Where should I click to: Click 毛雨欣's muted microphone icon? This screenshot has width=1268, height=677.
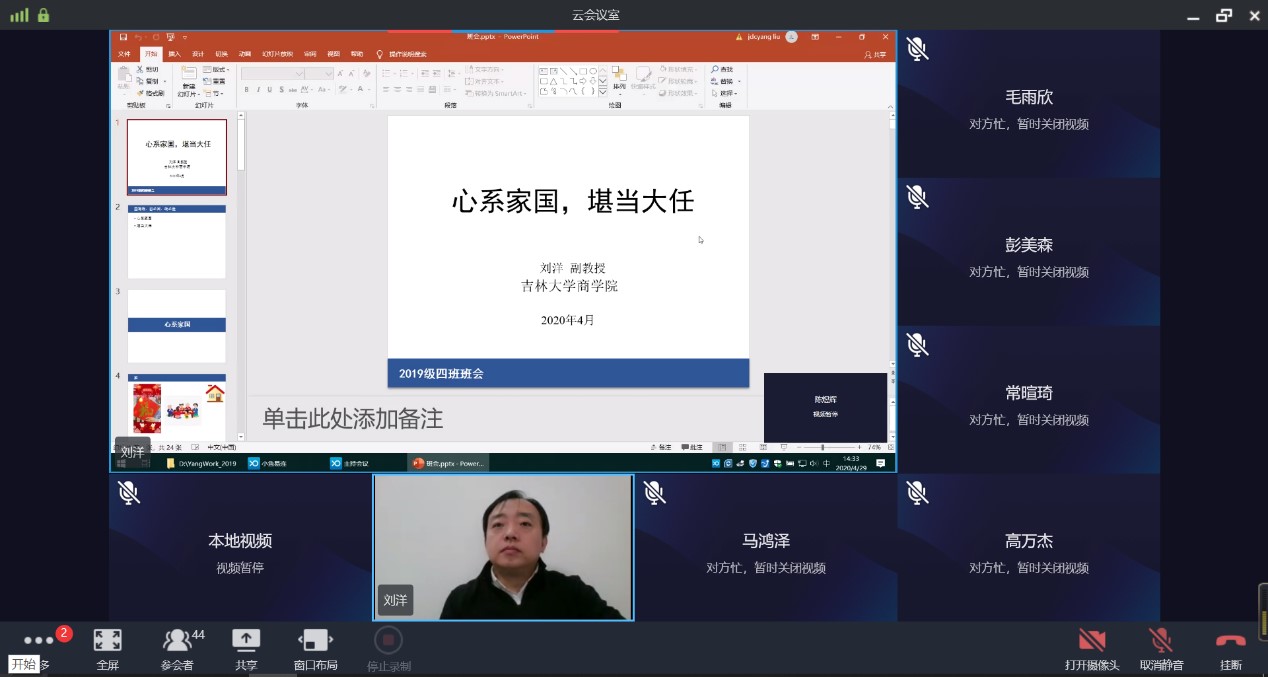coord(917,49)
